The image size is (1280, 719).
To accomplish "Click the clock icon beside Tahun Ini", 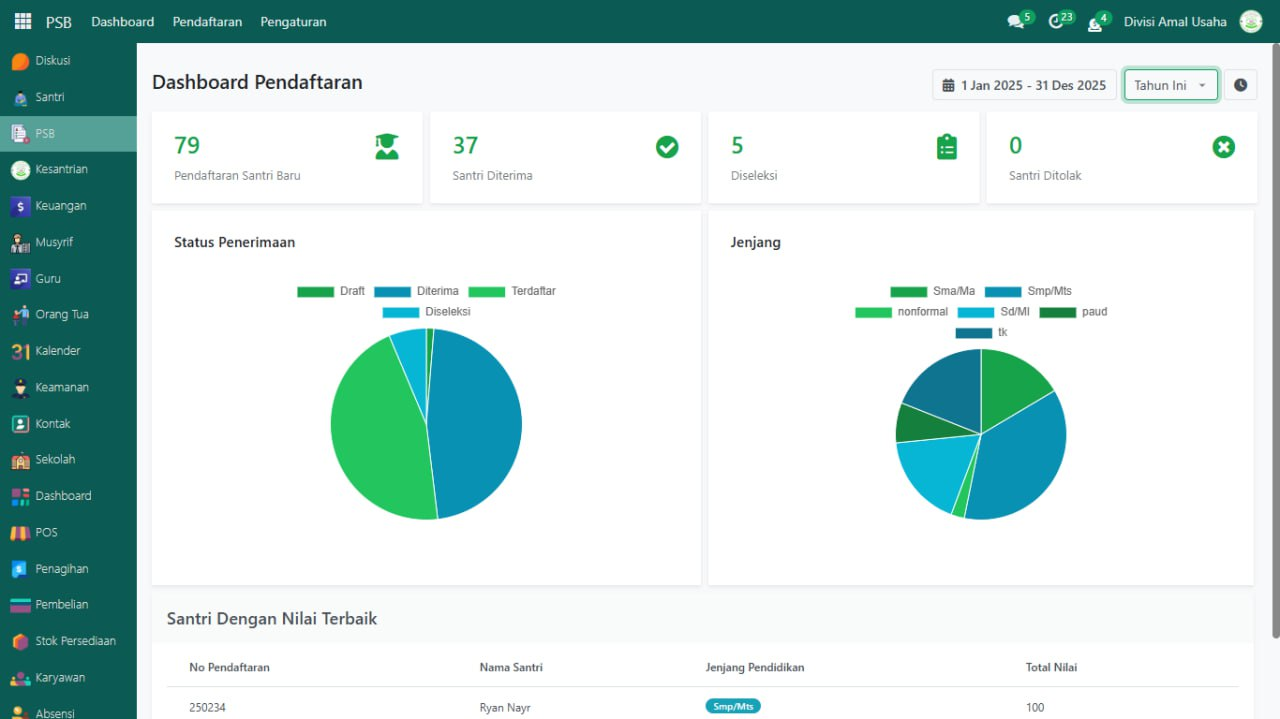I will [x=1240, y=85].
